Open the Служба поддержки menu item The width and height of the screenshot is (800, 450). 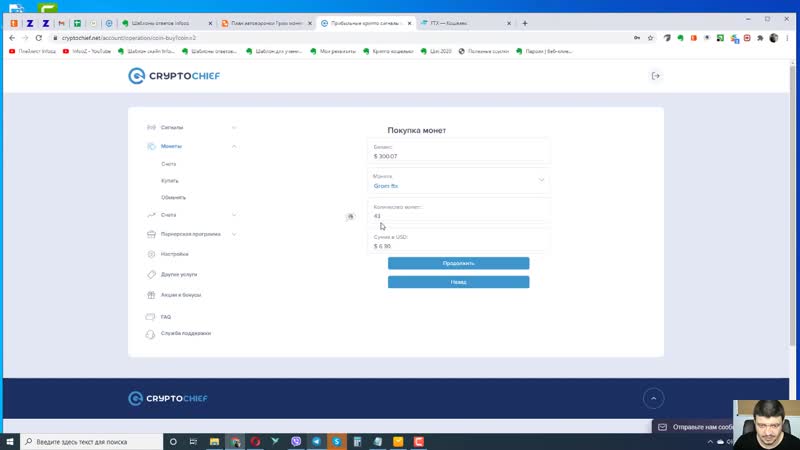coord(186,333)
